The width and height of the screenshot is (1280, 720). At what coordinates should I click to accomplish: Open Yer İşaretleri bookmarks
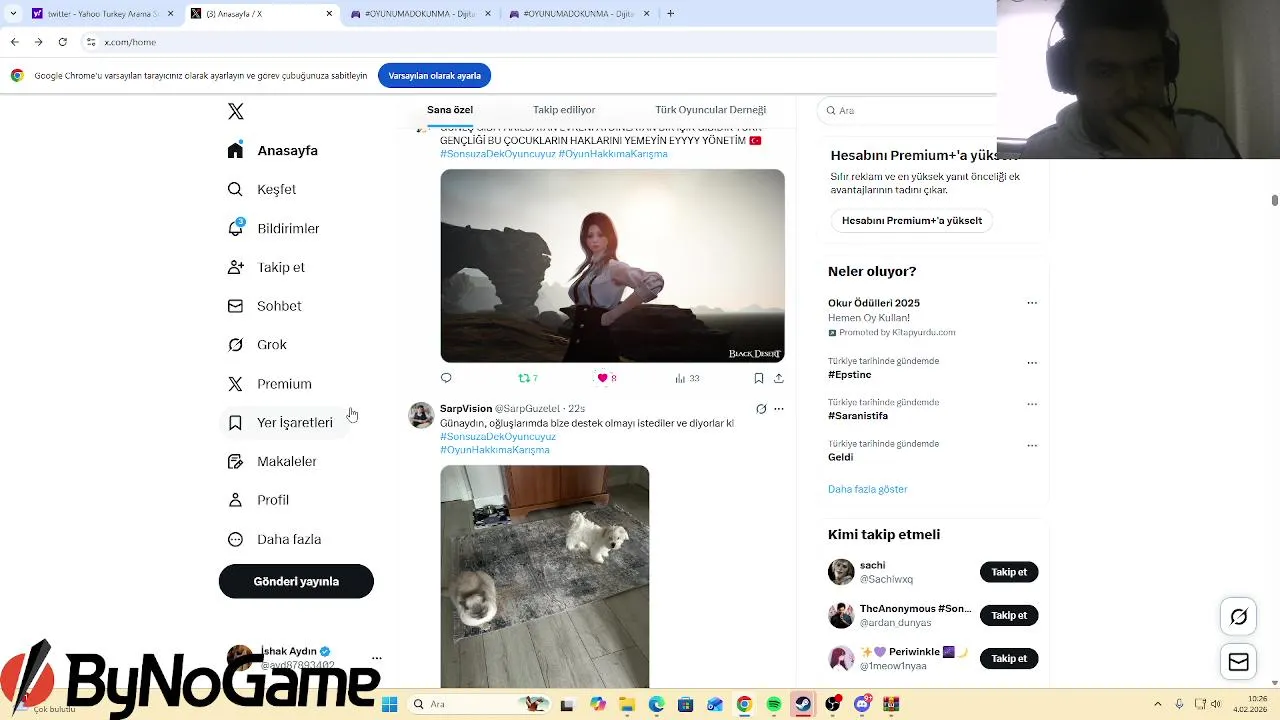(x=280, y=423)
